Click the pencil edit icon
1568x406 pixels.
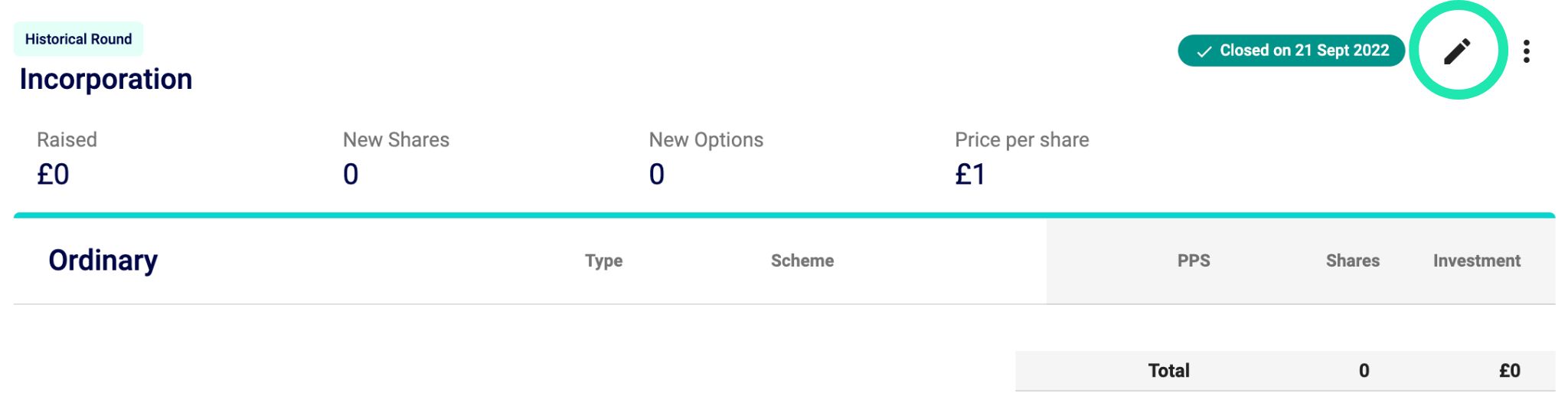click(x=1457, y=51)
